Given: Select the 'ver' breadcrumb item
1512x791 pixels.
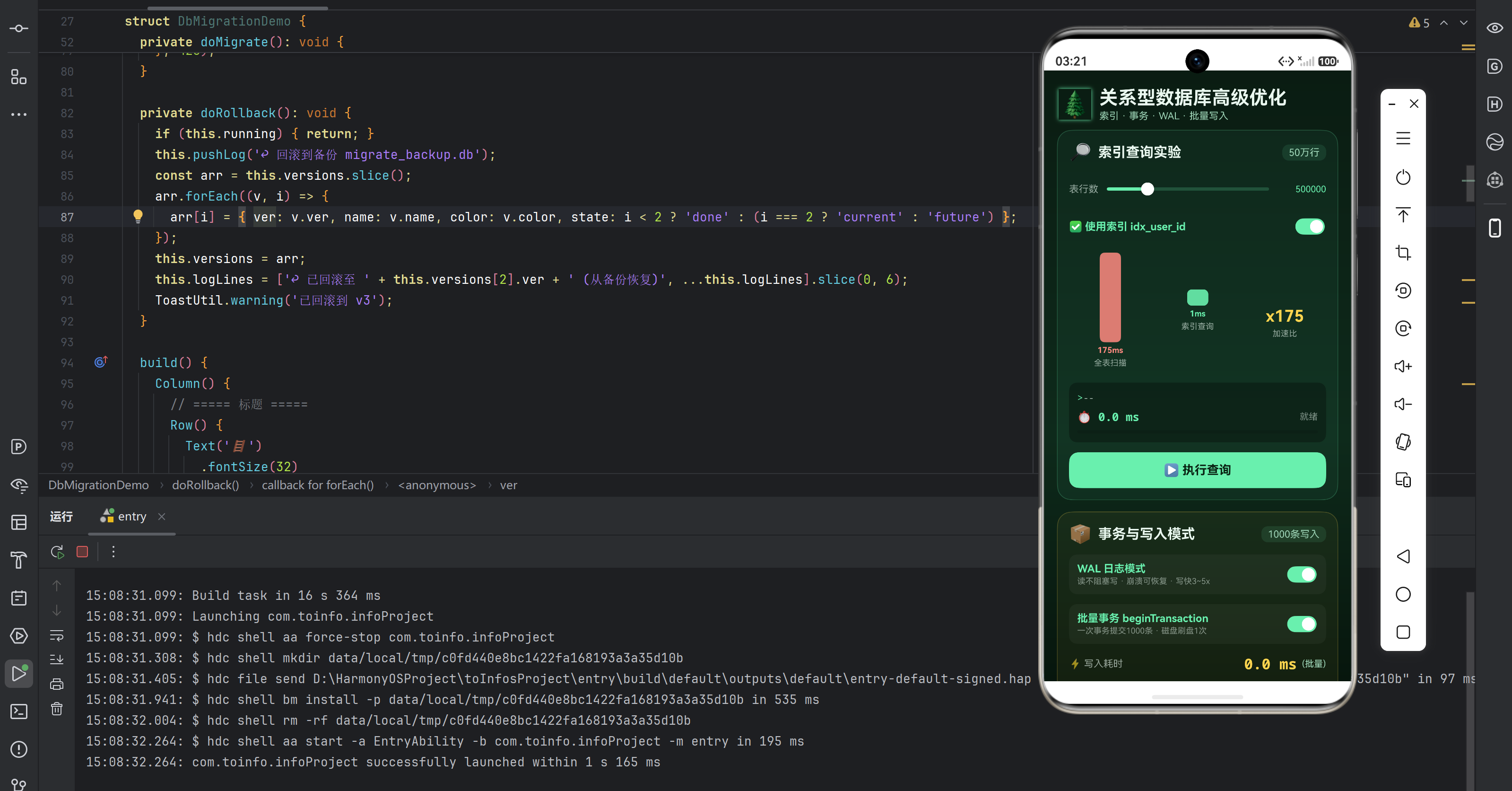Looking at the screenshot, I should click(x=508, y=485).
